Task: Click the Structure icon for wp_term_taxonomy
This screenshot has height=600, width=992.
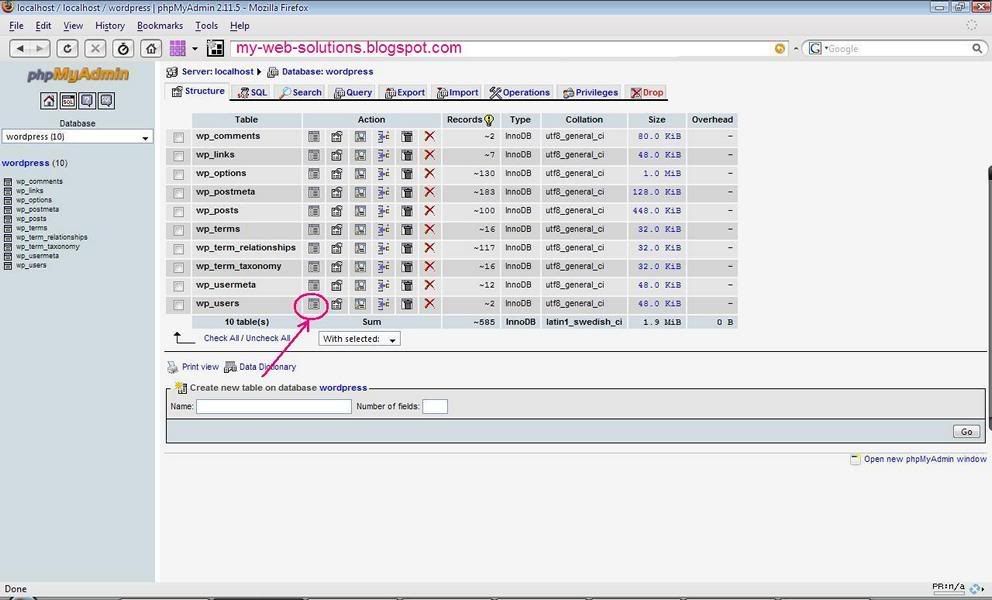Action: pyautogui.click(x=337, y=266)
